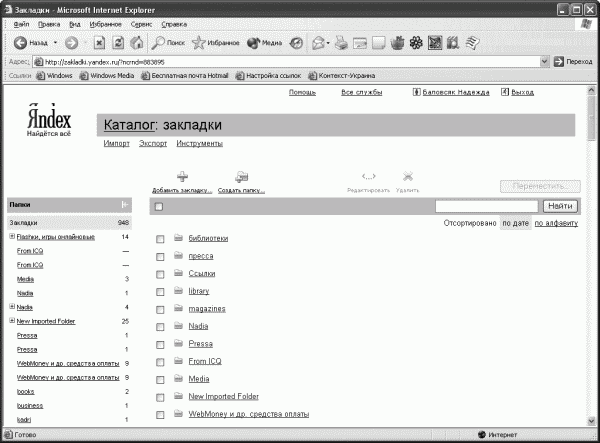The image size is (600, 443).
Task: Check the magazines folder checkbox
Action: coord(160,309)
